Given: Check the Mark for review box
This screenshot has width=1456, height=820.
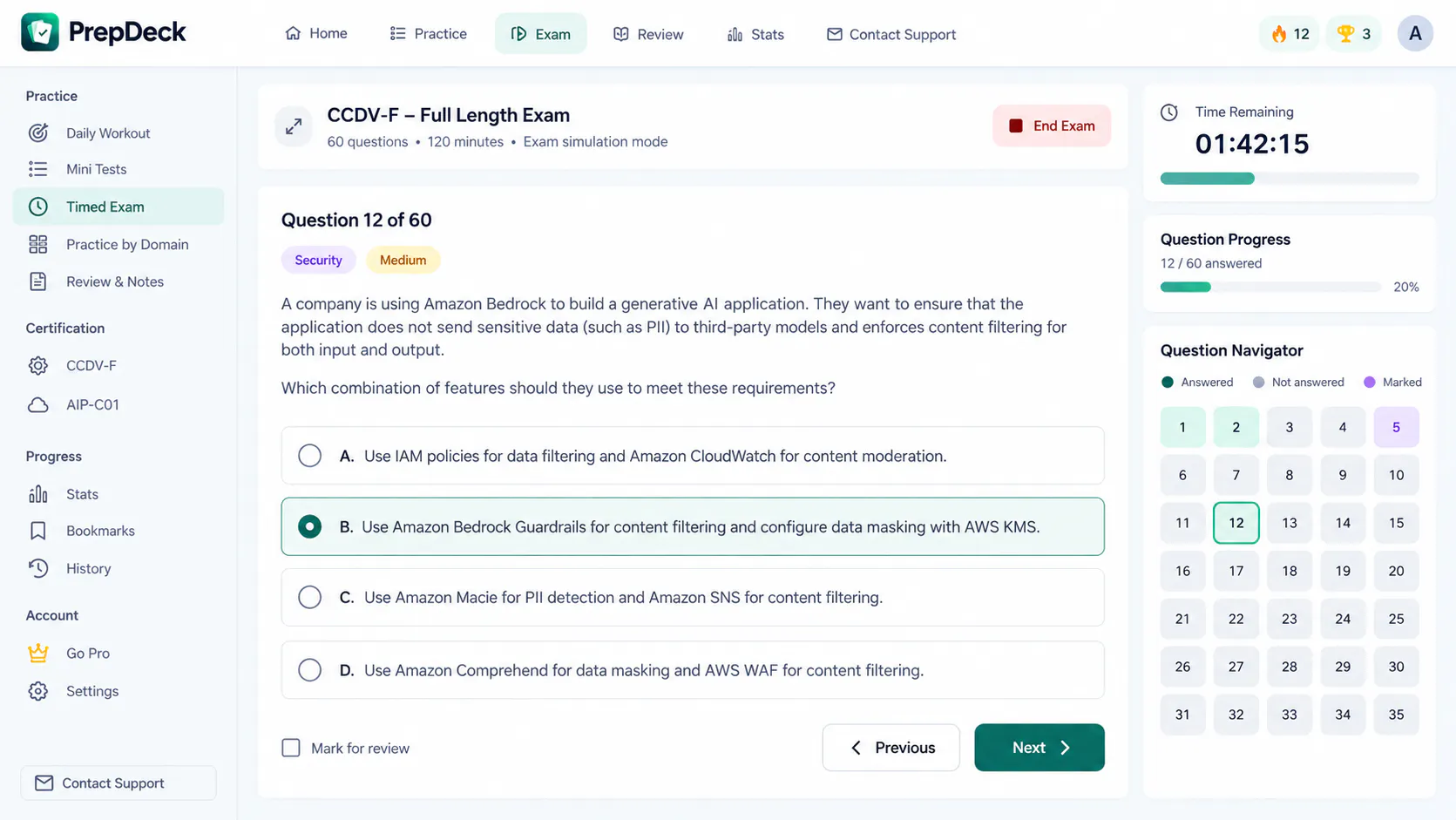Looking at the screenshot, I should (291, 748).
